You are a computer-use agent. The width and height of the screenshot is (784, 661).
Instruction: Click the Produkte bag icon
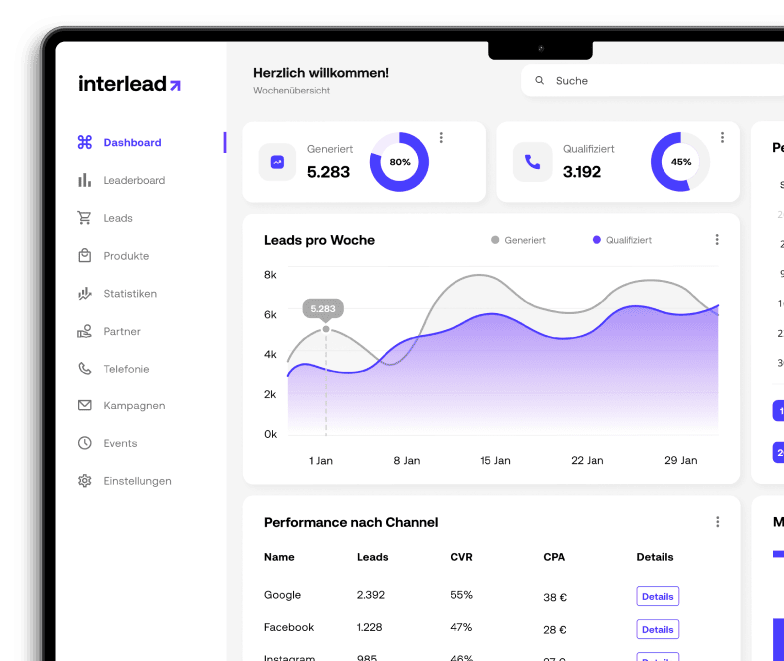pos(84,256)
